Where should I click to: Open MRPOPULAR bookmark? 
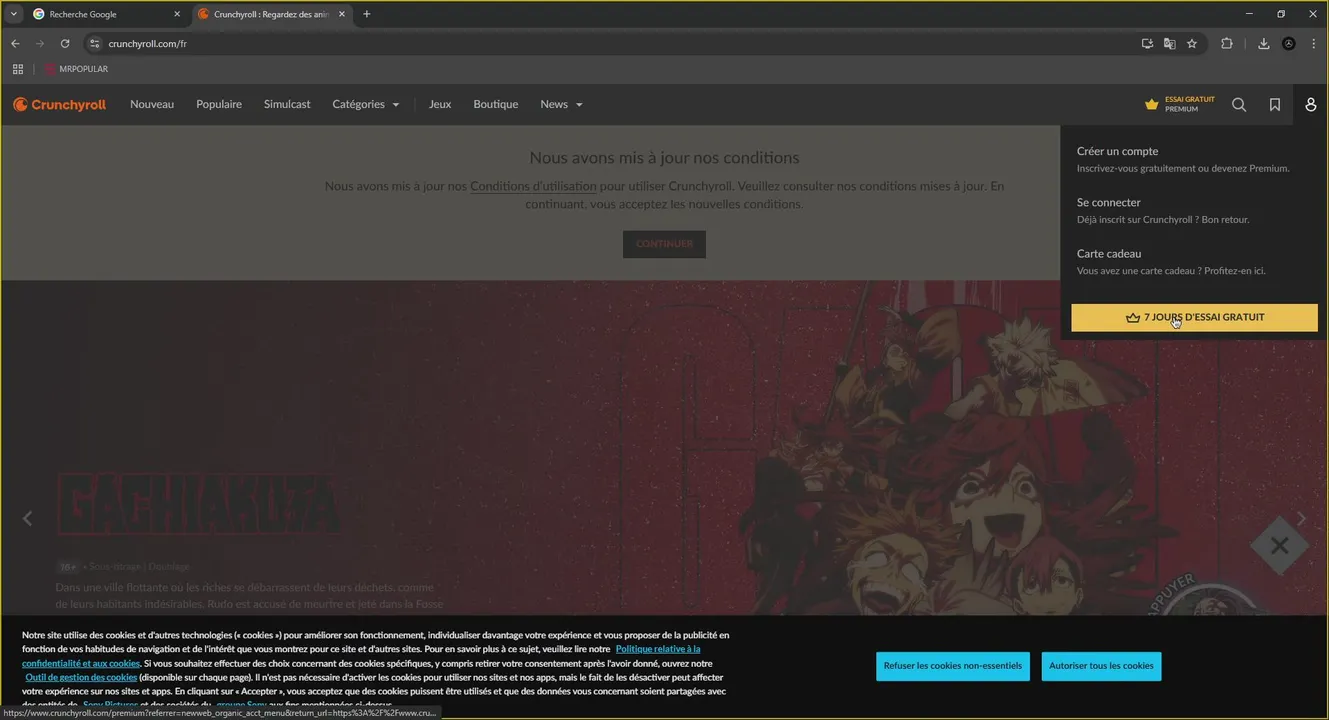click(76, 69)
